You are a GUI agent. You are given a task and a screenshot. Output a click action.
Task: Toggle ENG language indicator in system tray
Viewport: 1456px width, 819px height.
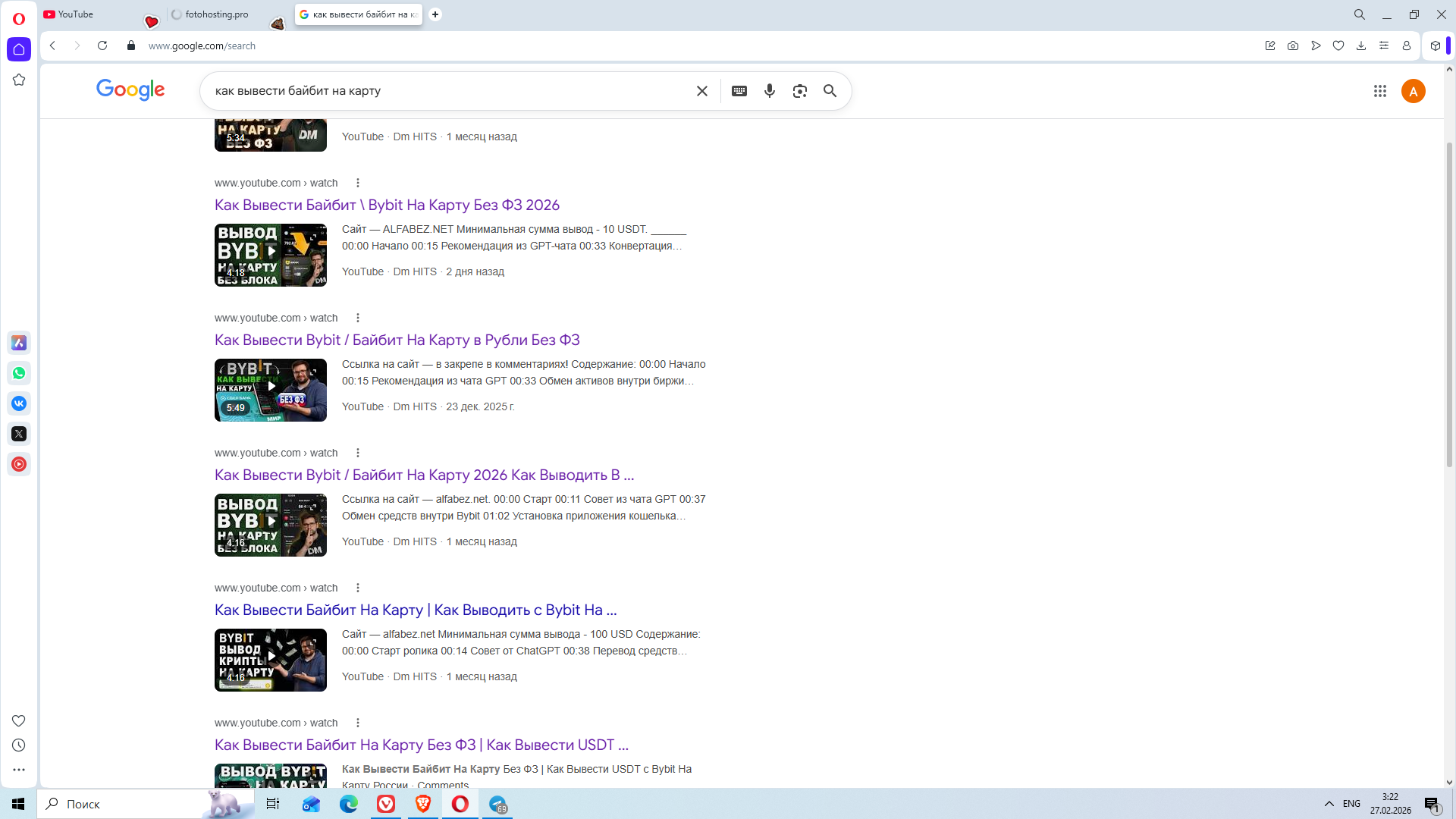tap(1351, 804)
